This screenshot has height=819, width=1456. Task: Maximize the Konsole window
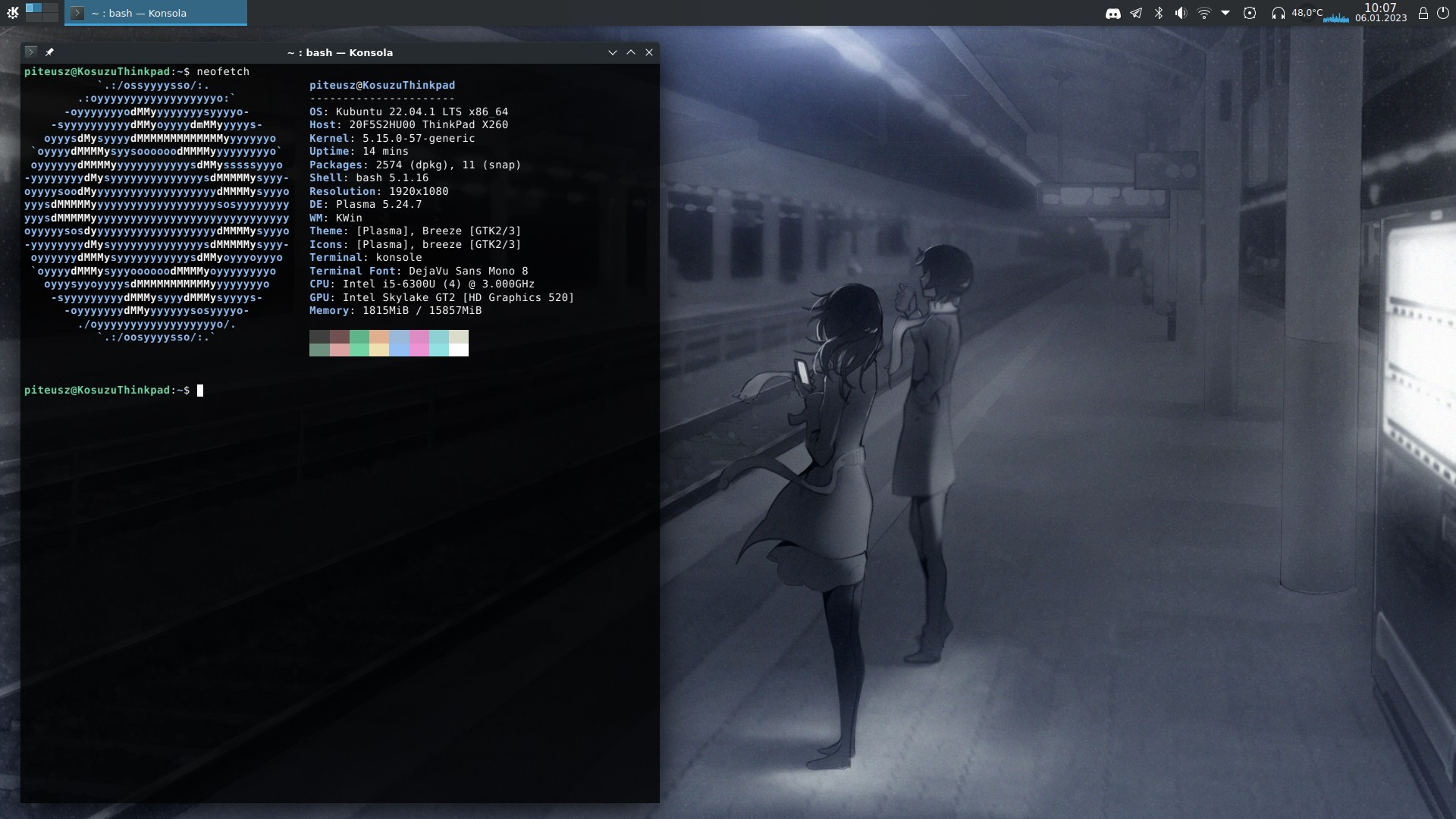click(631, 52)
